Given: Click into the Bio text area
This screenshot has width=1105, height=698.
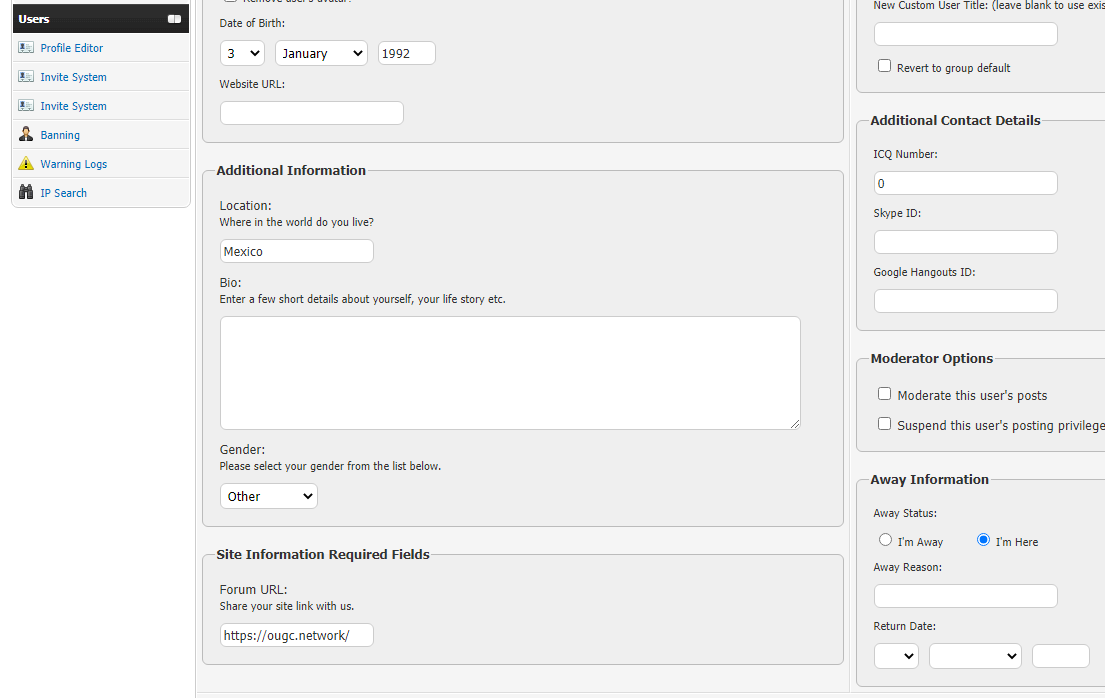Looking at the screenshot, I should pos(510,373).
